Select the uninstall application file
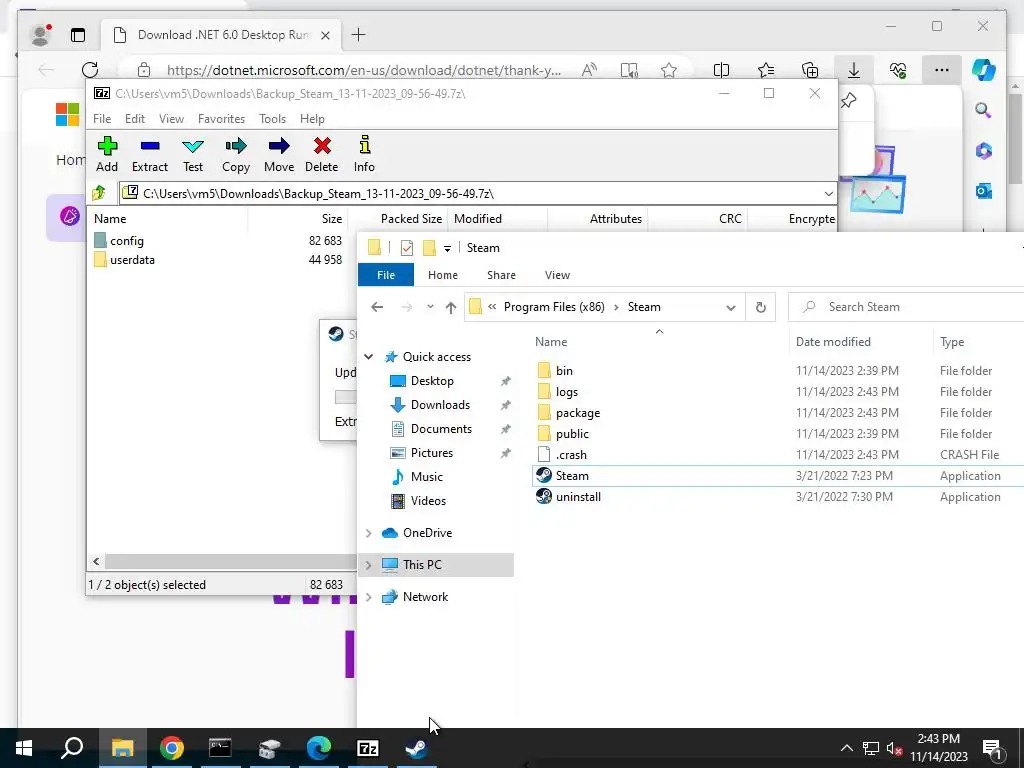 click(x=578, y=497)
